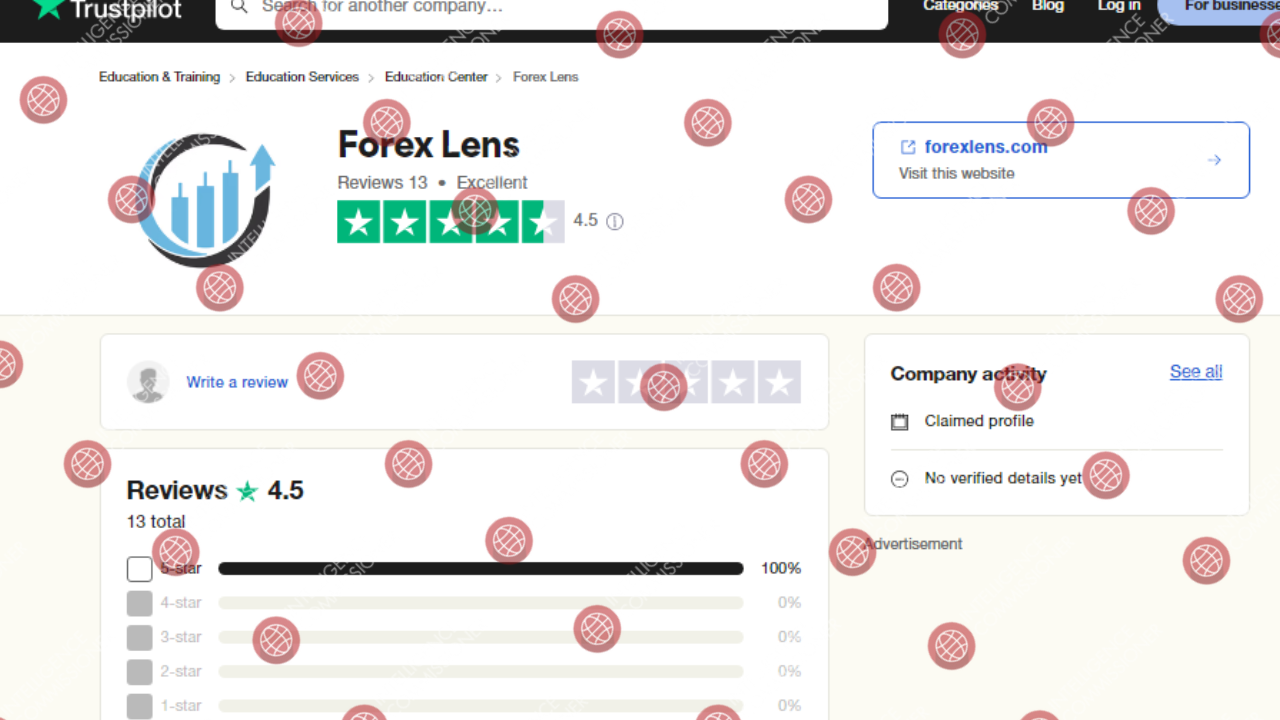Viewport: 1280px width, 720px height.
Task: Check the 1-star filter checkbox
Action: [140, 705]
